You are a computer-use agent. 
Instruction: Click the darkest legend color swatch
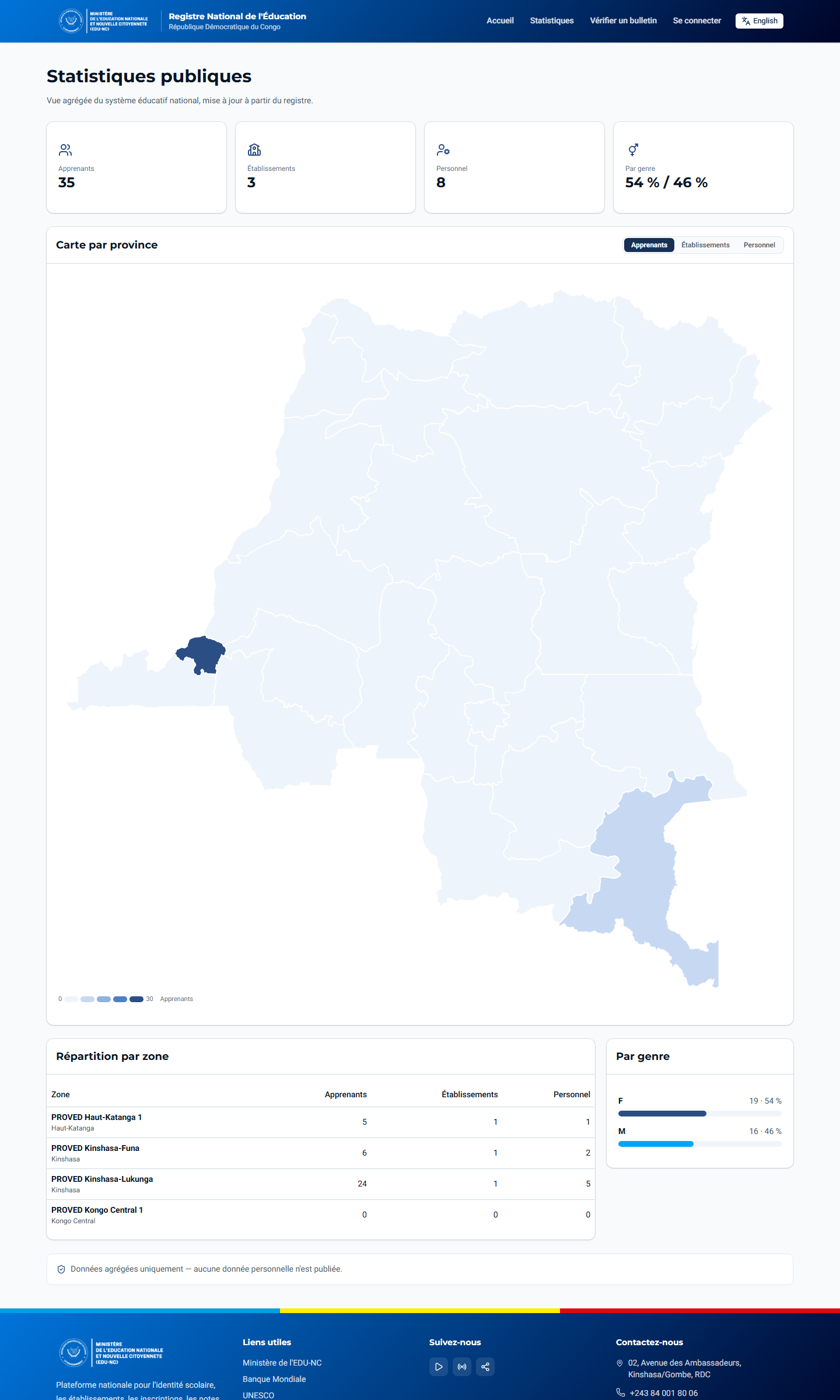tap(136, 999)
